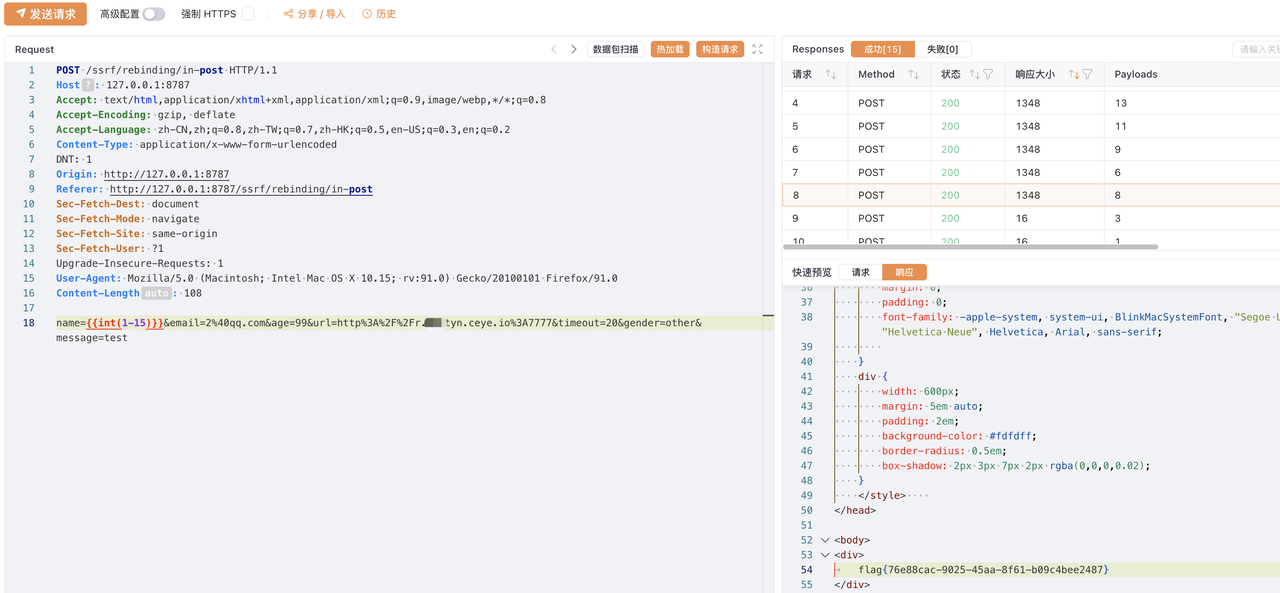Open the filter icon on 状态 column
The height and width of the screenshot is (593, 1280).
pos(988,74)
